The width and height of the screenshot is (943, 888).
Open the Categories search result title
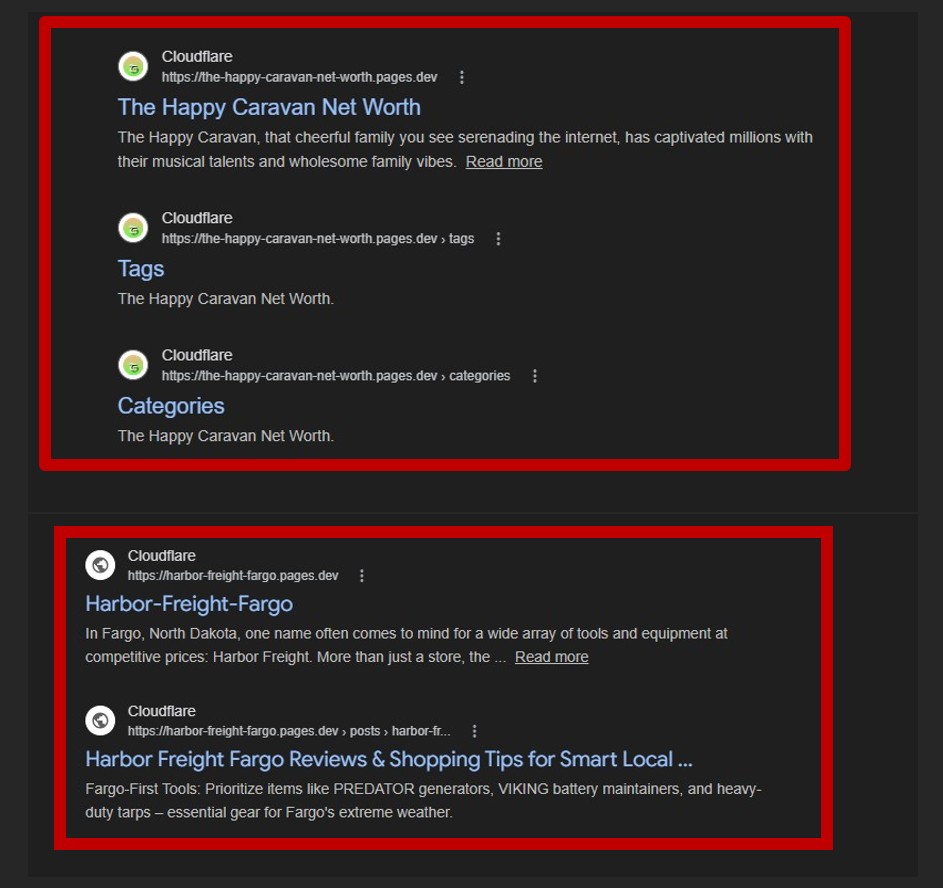click(171, 406)
